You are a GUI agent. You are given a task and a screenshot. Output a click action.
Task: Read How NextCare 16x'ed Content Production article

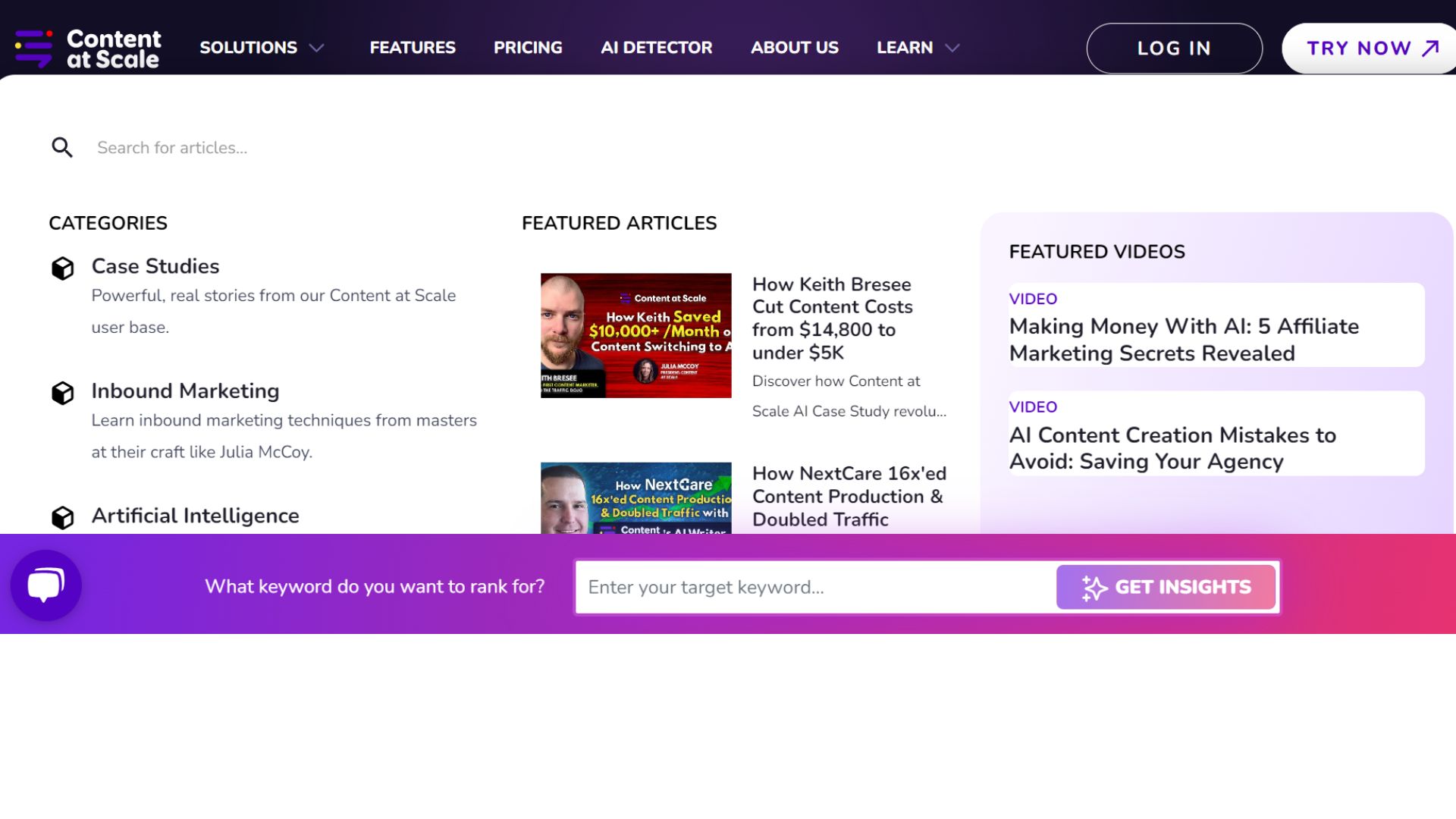(x=849, y=497)
